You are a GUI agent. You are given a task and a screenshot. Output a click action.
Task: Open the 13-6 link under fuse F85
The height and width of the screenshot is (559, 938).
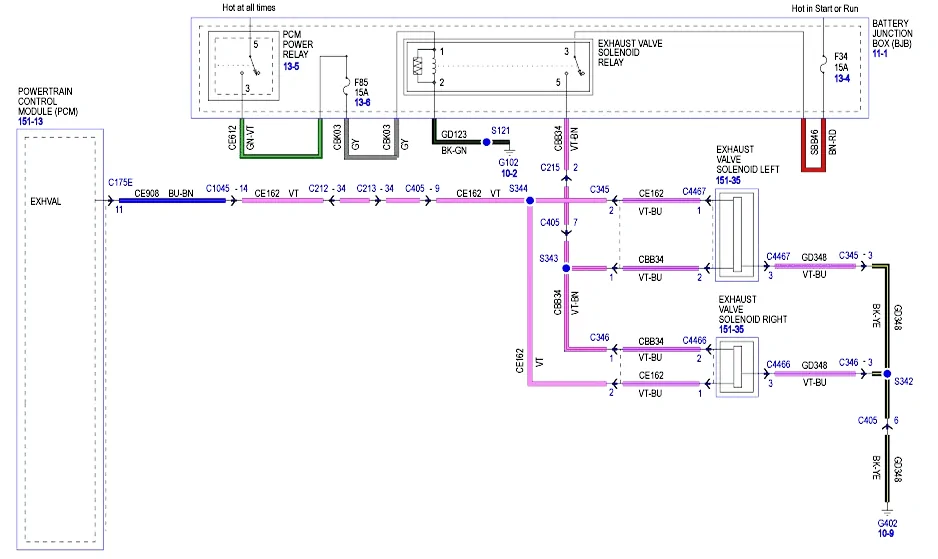click(362, 102)
